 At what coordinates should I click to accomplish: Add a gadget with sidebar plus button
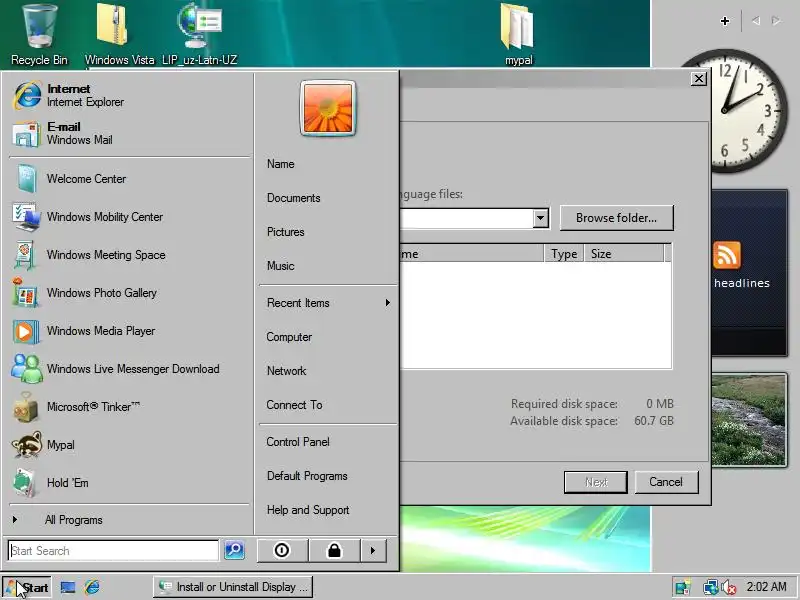(x=724, y=21)
